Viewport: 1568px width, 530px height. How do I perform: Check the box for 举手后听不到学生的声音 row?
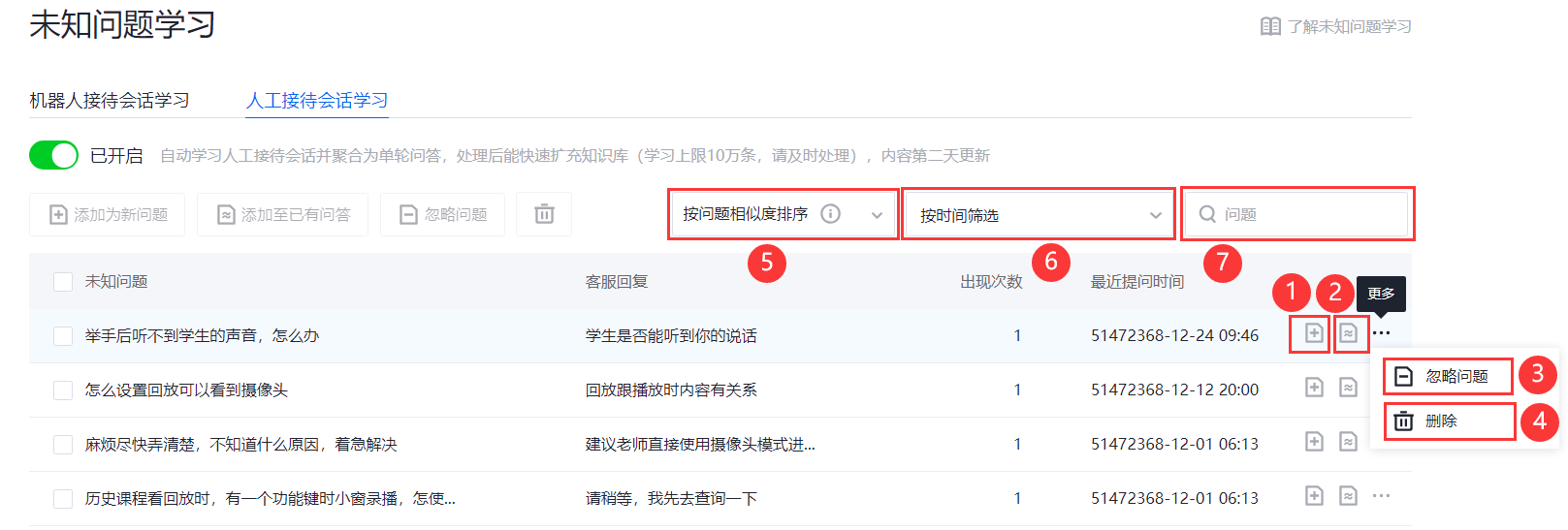63,336
